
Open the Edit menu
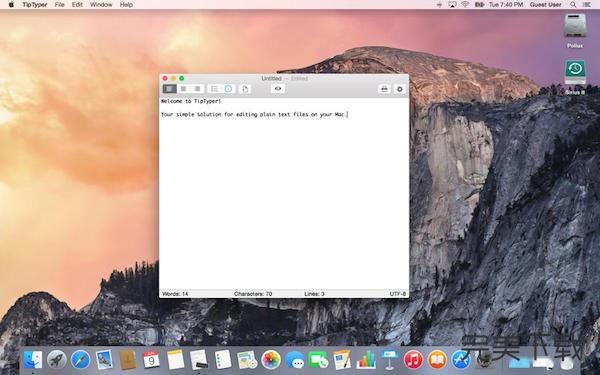click(x=77, y=5)
